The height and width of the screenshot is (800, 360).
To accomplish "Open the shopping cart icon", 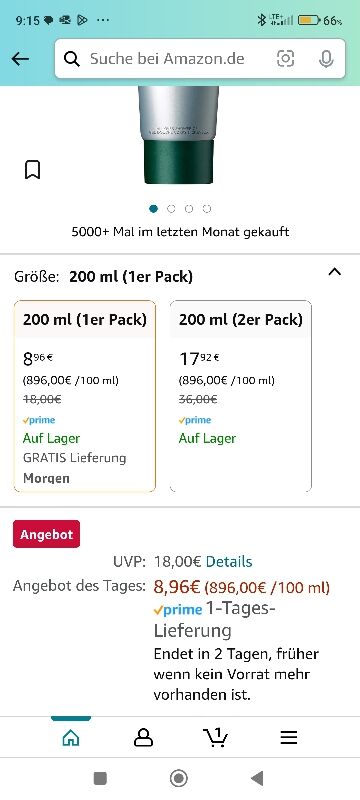I will click(216, 737).
